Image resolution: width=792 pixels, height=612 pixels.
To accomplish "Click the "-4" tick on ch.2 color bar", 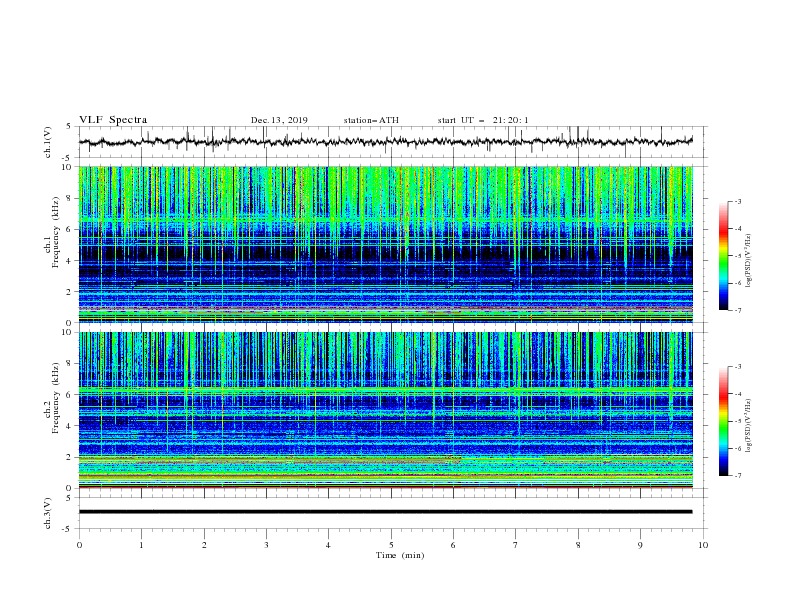I will pos(737,394).
